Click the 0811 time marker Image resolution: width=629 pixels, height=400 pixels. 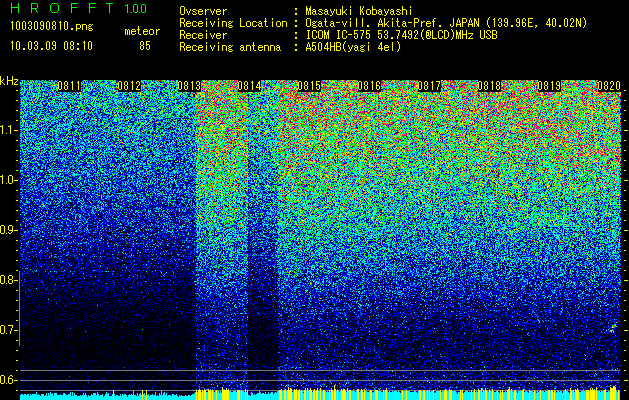[69, 86]
